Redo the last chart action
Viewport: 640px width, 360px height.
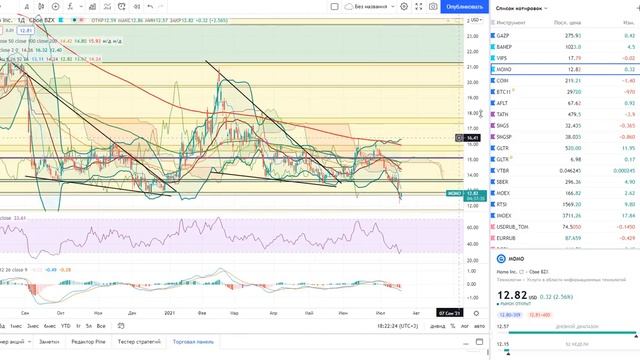(161, 7)
